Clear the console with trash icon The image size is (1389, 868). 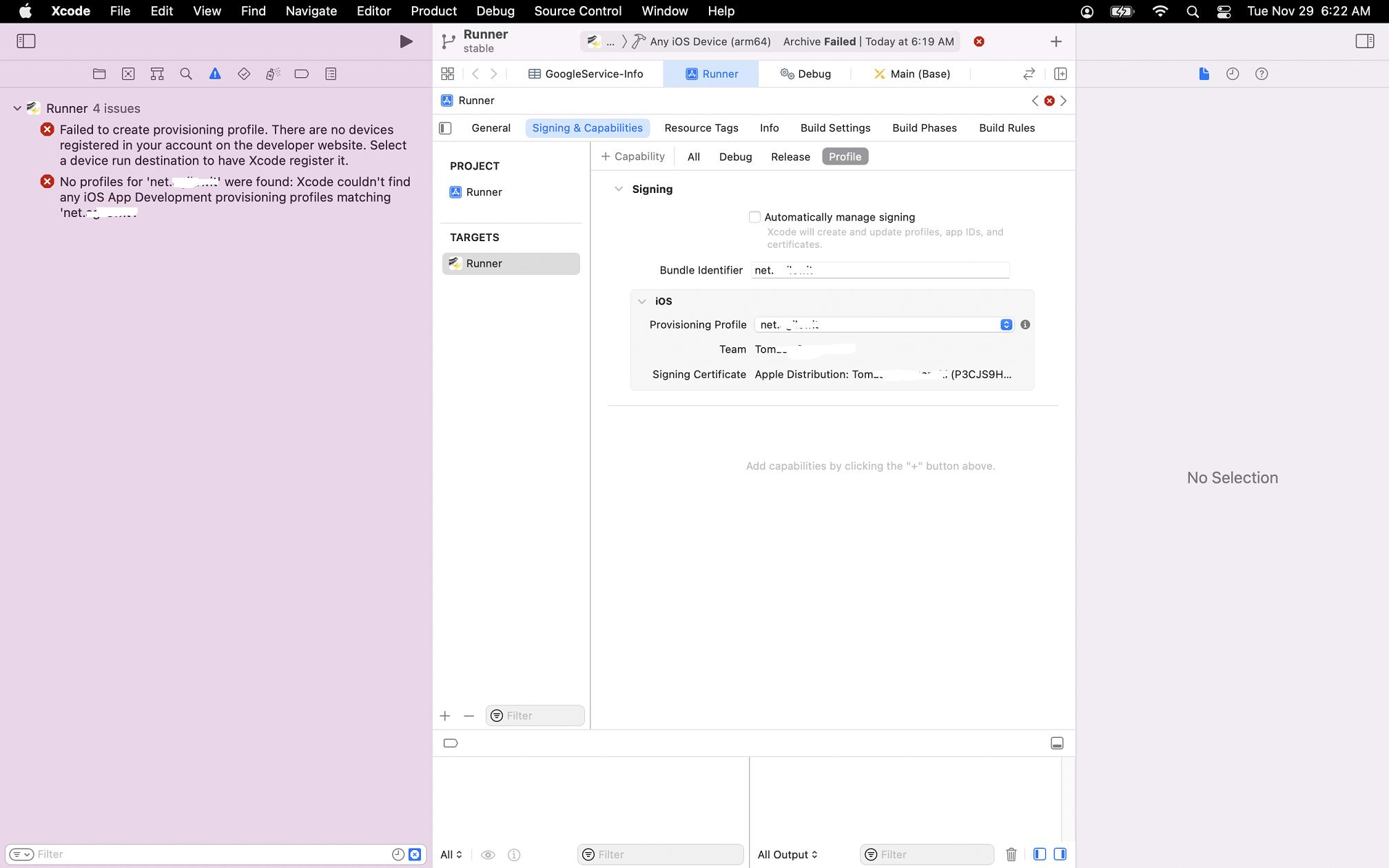point(1011,854)
